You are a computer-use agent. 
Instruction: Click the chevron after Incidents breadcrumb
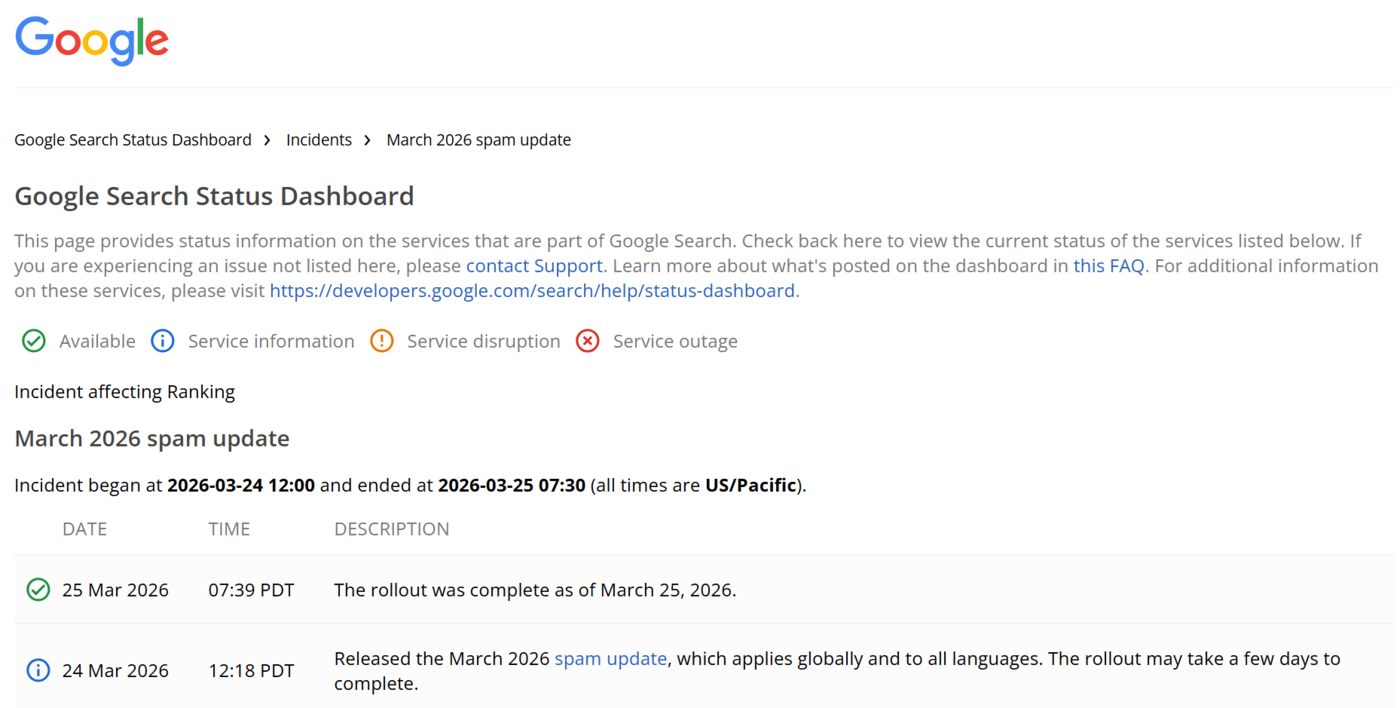point(367,140)
